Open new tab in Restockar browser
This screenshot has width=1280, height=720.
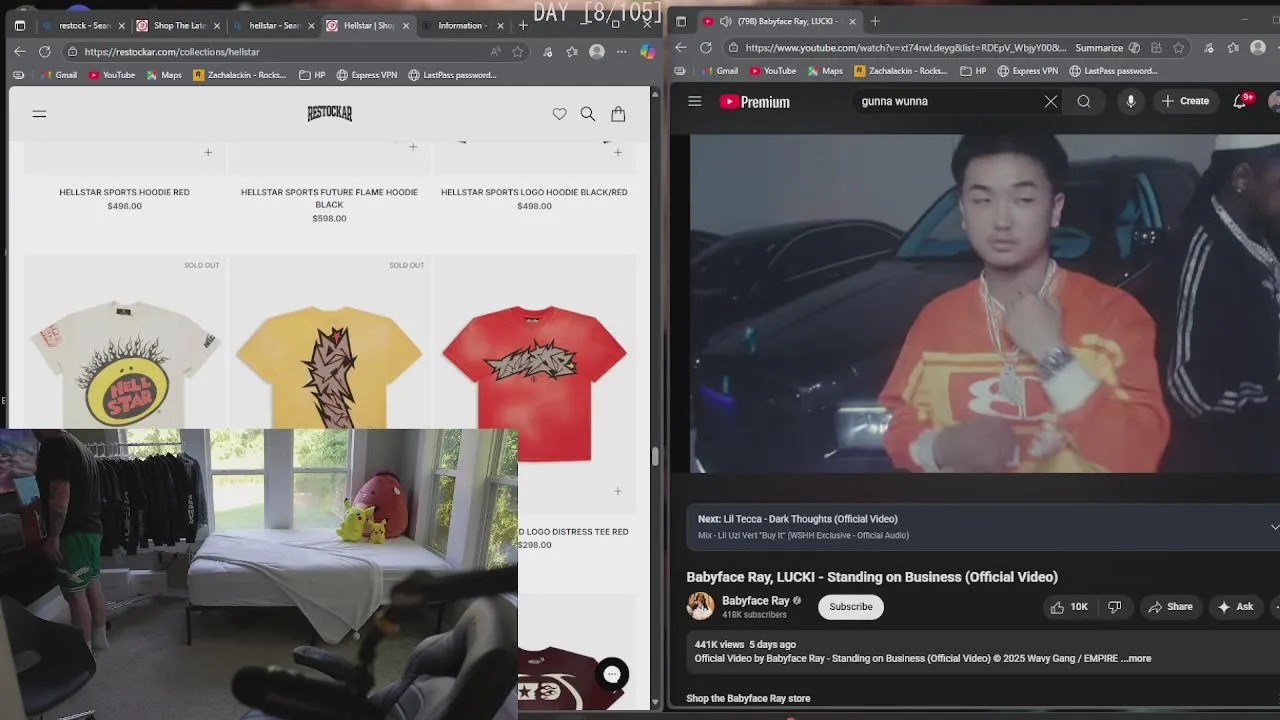tap(524, 24)
